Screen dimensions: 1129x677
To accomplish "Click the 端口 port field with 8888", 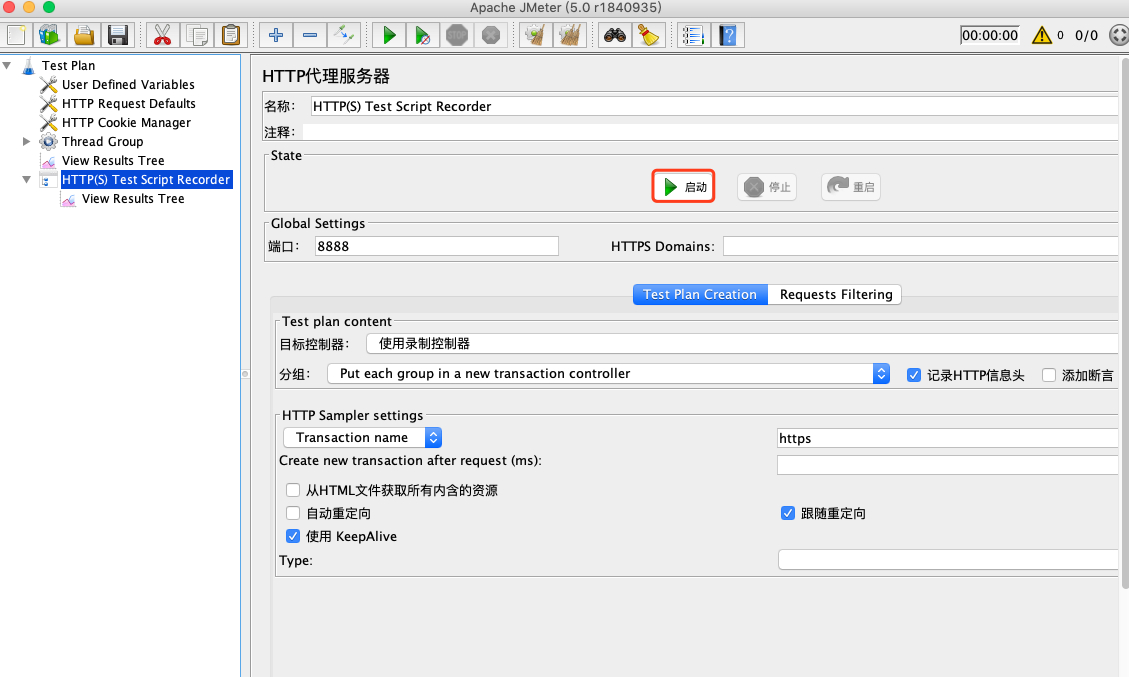I will click(x=436, y=246).
